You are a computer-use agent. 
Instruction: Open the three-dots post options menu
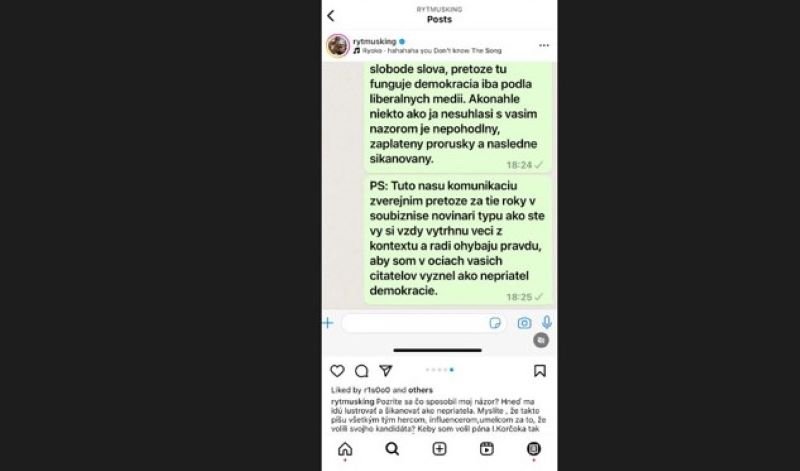point(544,45)
